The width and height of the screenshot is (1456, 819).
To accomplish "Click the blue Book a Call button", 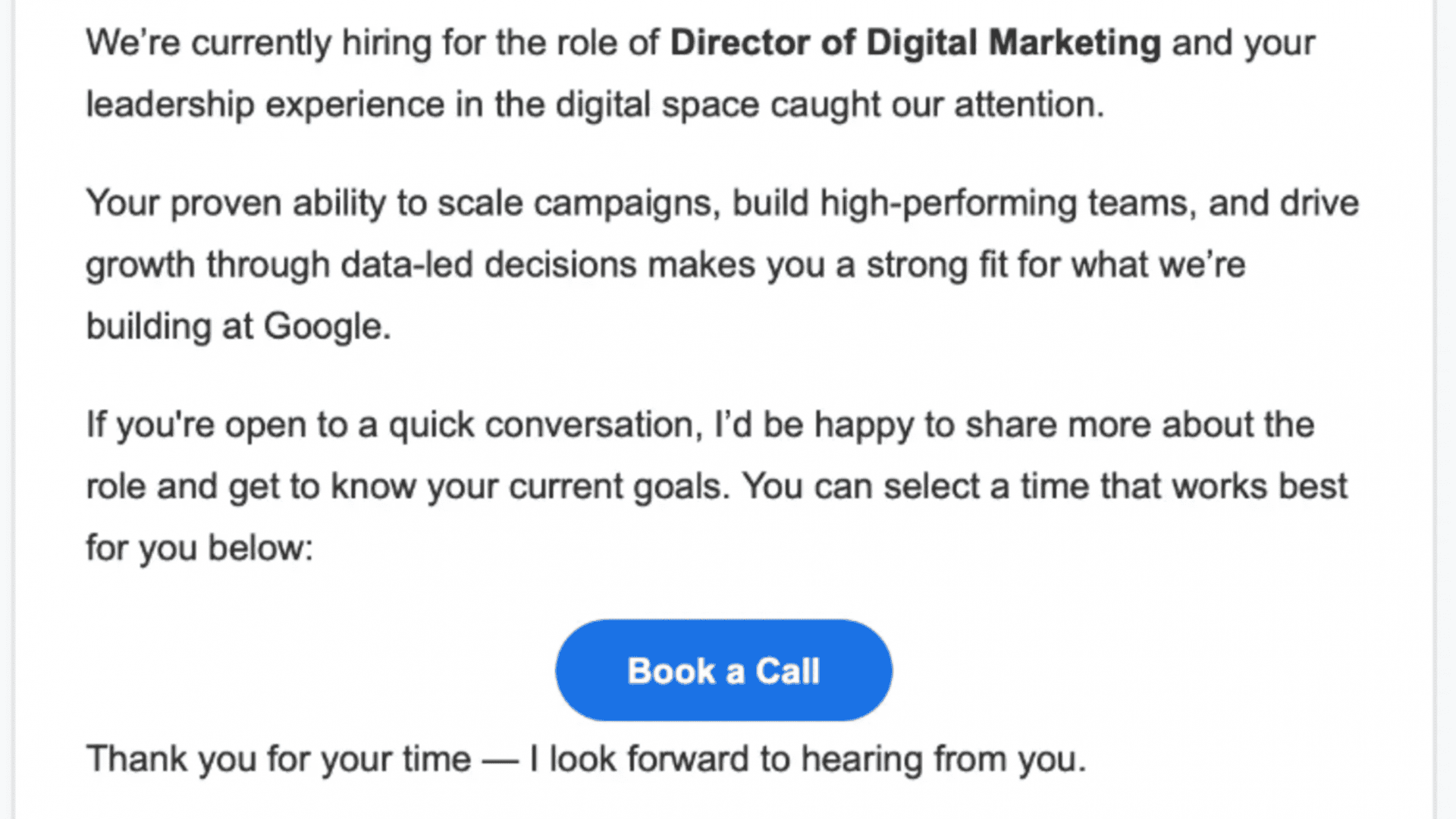I will (723, 670).
